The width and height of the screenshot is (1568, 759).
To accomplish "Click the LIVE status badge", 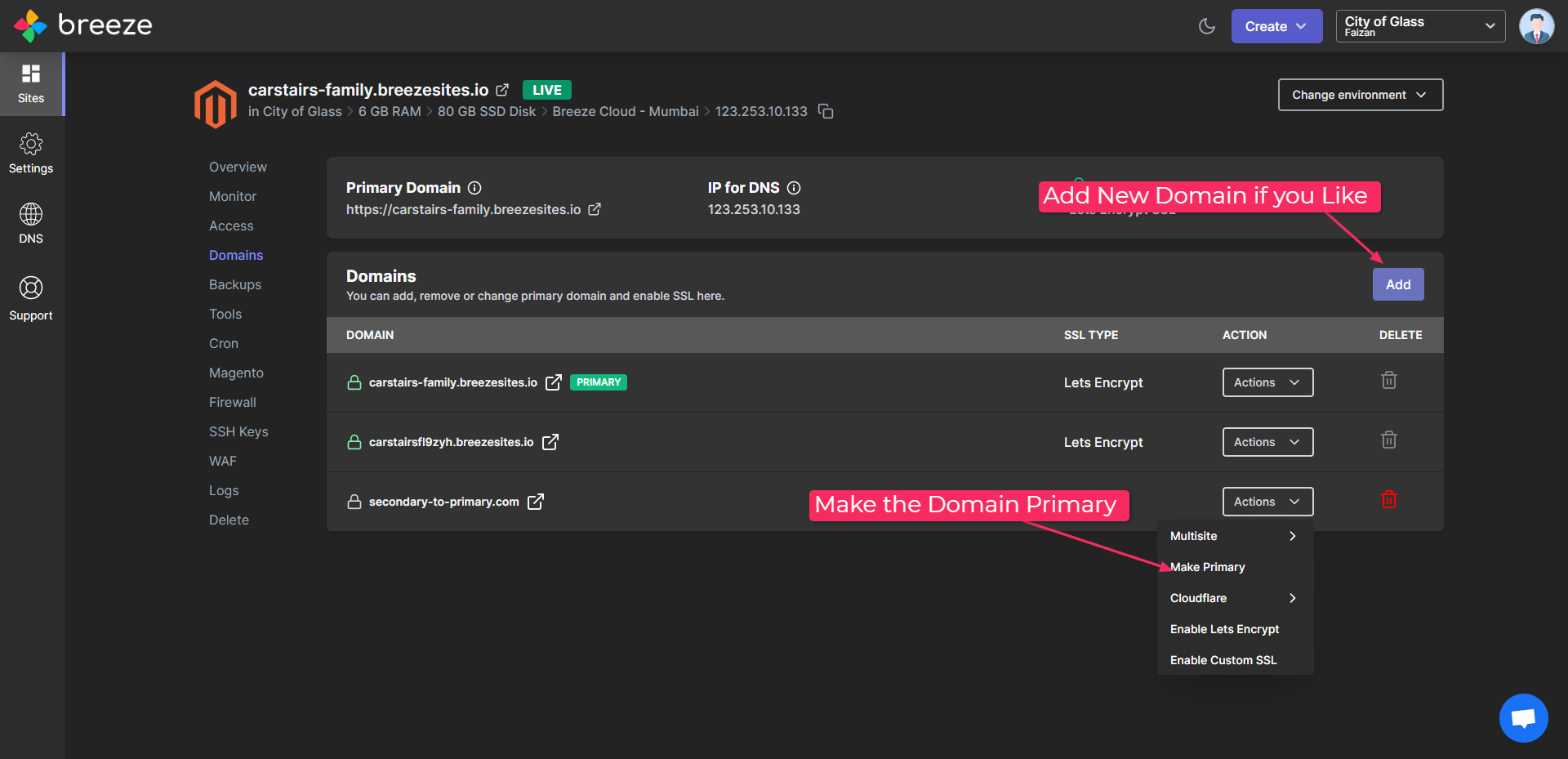I will (x=547, y=90).
